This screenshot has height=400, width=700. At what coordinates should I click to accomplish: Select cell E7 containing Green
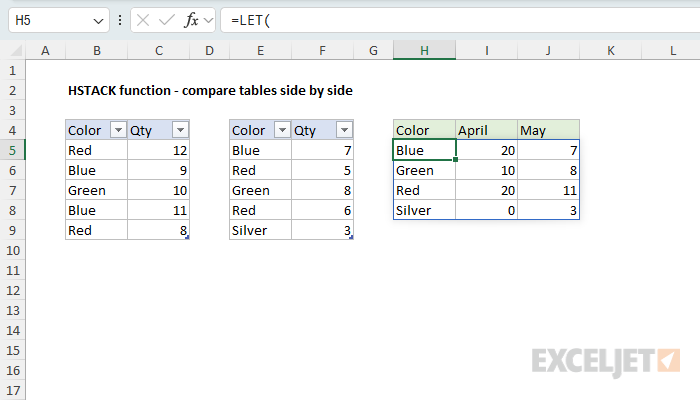[x=260, y=190]
